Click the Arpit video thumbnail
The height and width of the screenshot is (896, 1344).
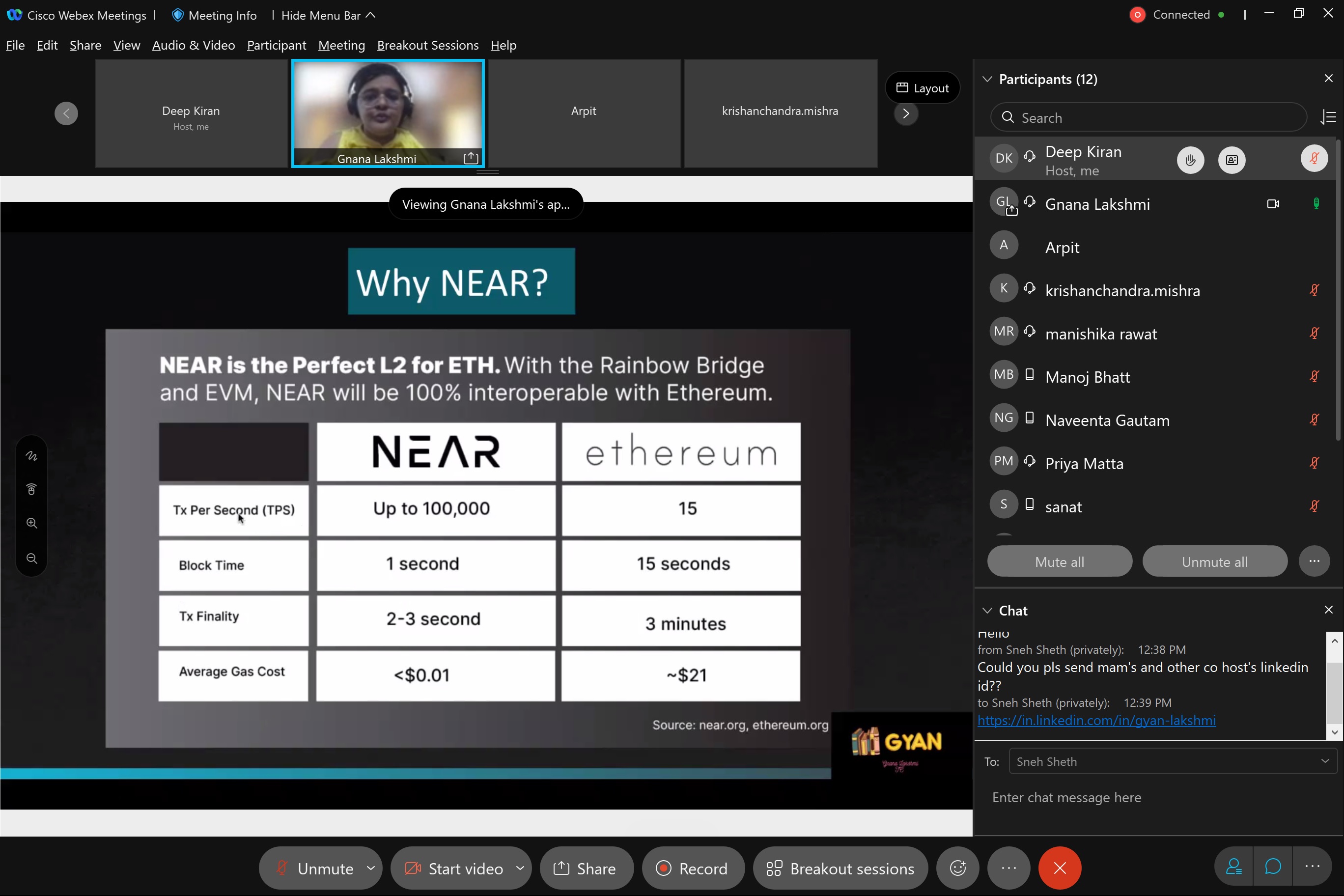point(584,113)
